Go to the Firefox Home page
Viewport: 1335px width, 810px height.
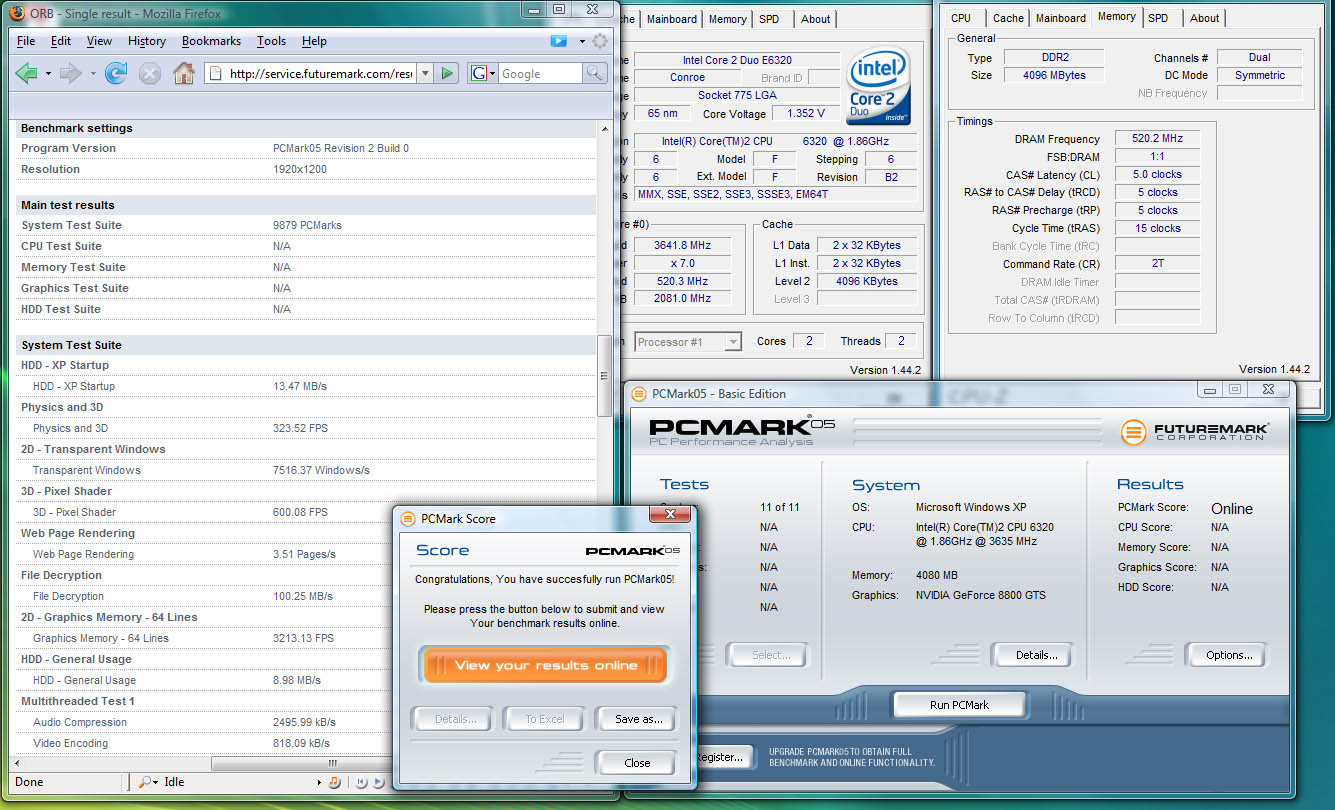[x=184, y=73]
